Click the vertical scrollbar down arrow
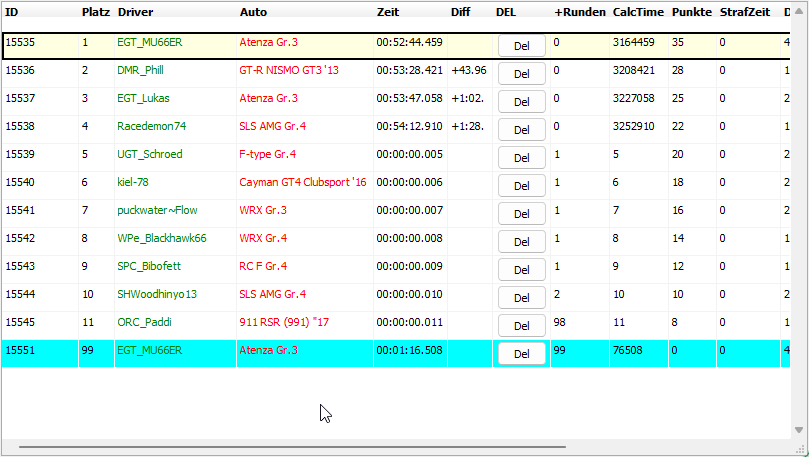809x457 pixels. point(799,430)
